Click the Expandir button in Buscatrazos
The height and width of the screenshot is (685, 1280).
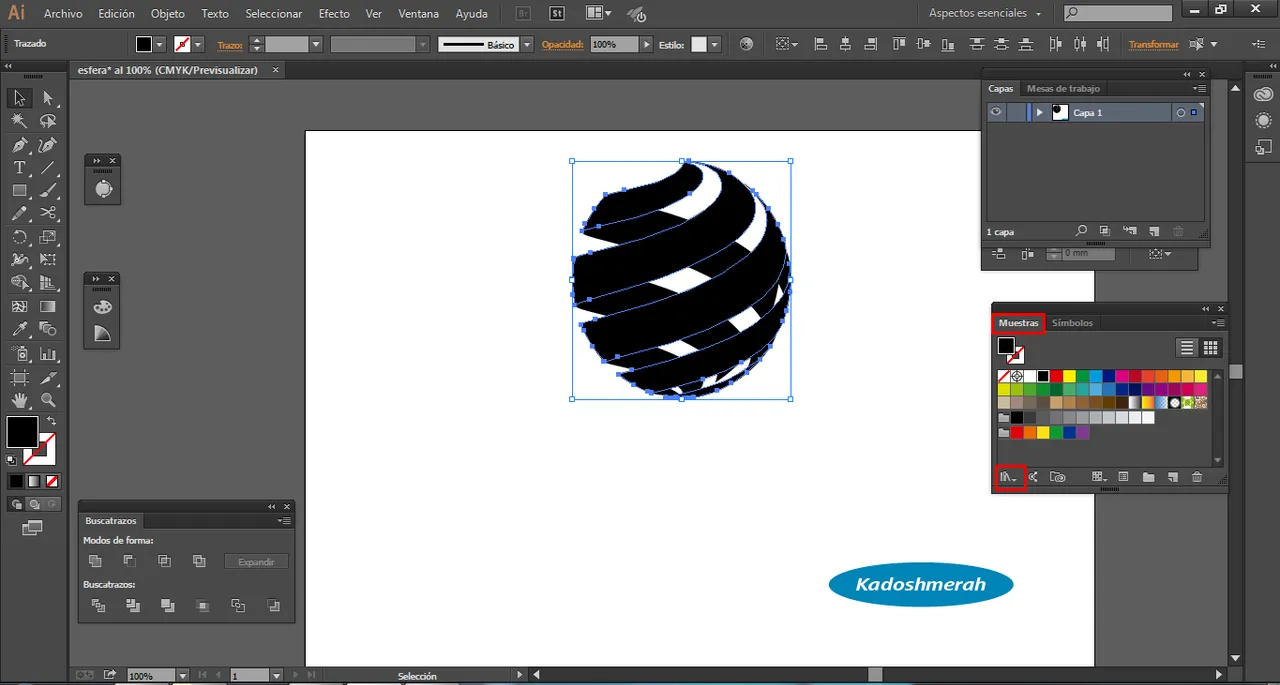click(x=256, y=562)
